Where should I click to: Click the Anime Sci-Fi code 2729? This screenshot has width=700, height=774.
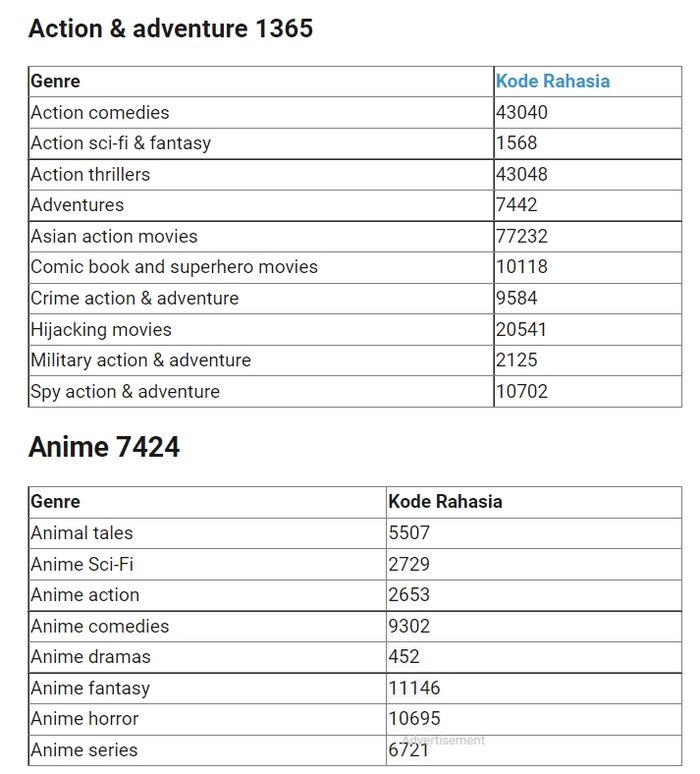click(x=409, y=564)
